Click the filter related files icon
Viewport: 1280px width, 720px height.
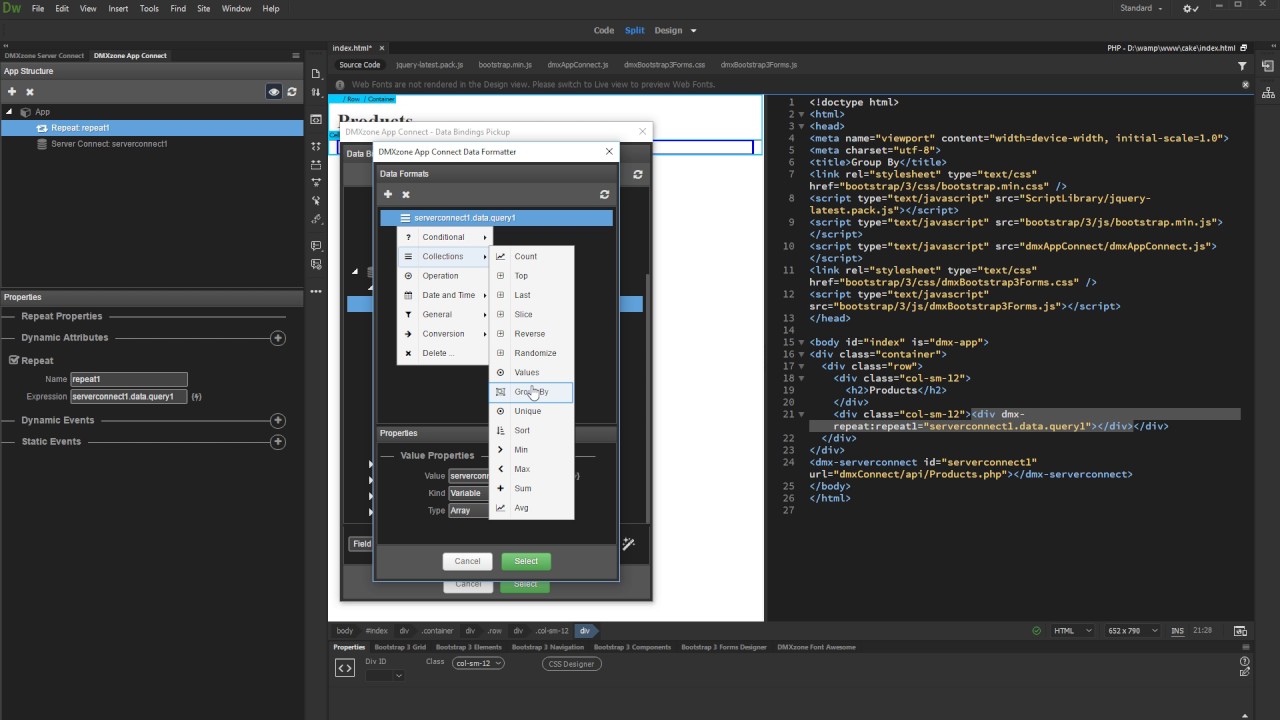point(1243,66)
